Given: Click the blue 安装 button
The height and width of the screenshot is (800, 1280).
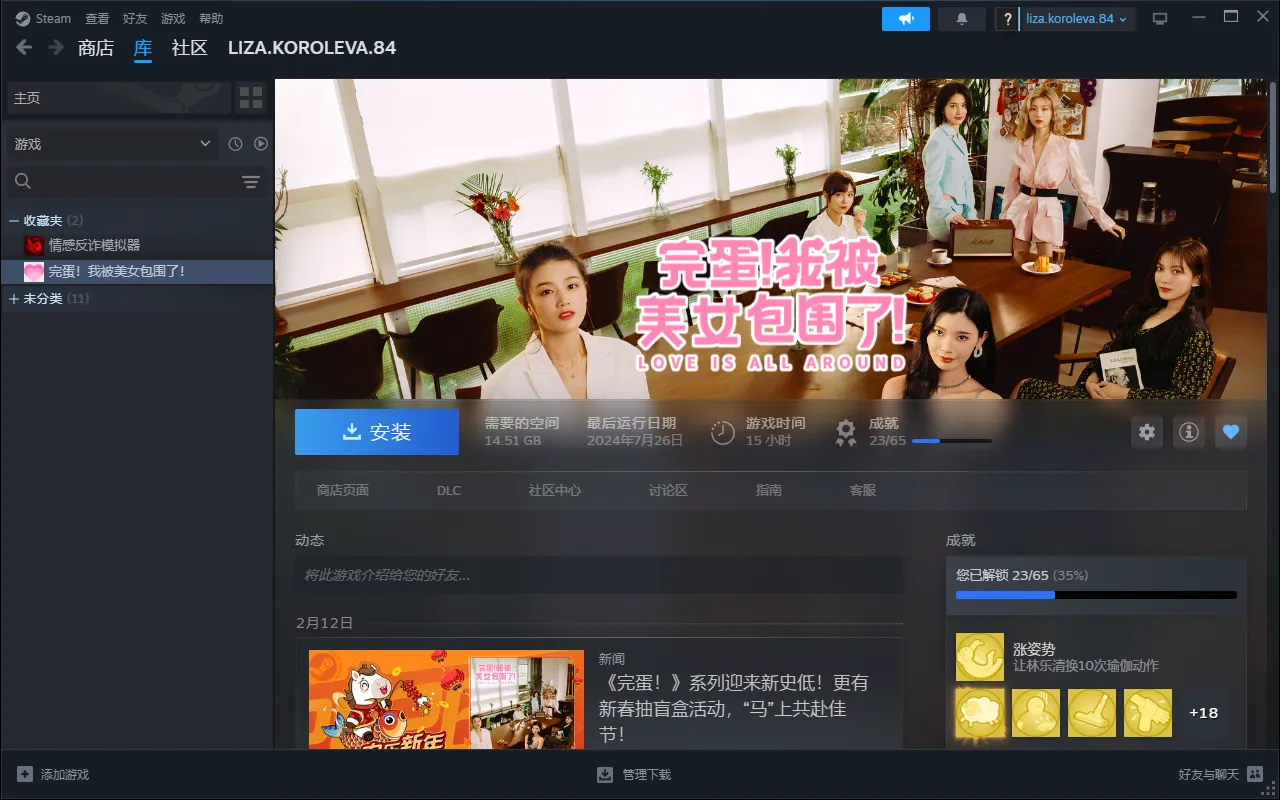Looking at the screenshot, I should click(376, 432).
